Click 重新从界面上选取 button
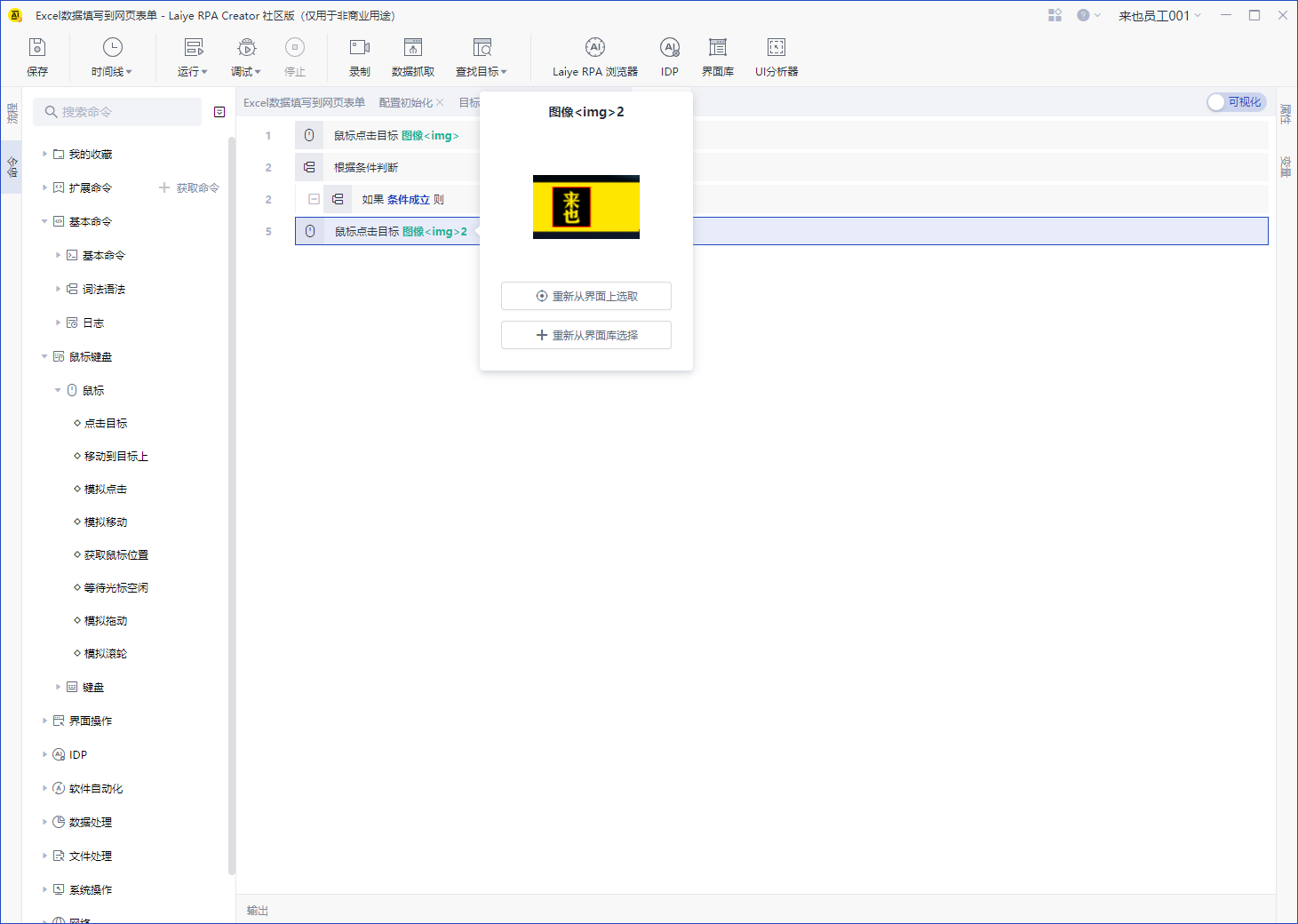 pyautogui.click(x=586, y=296)
